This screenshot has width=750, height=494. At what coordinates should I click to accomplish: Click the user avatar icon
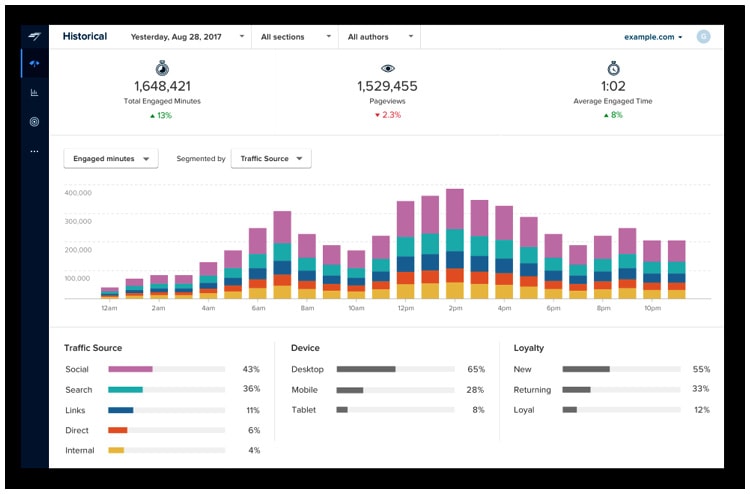point(703,37)
